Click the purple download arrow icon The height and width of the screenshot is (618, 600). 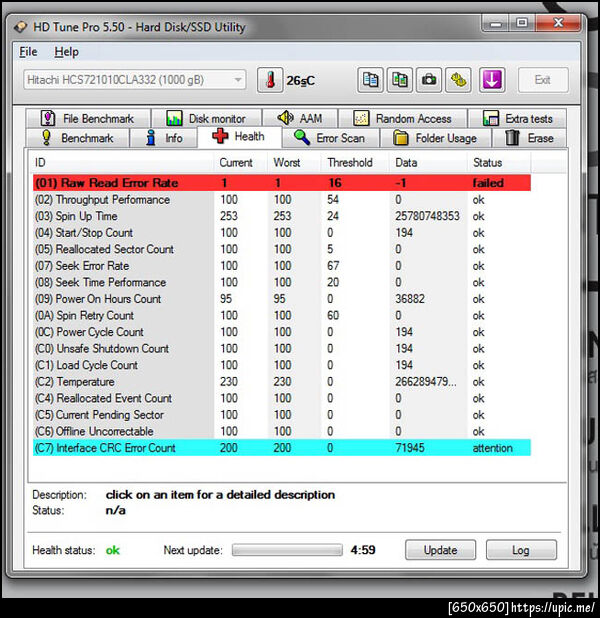pyautogui.click(x=492, y=80)
